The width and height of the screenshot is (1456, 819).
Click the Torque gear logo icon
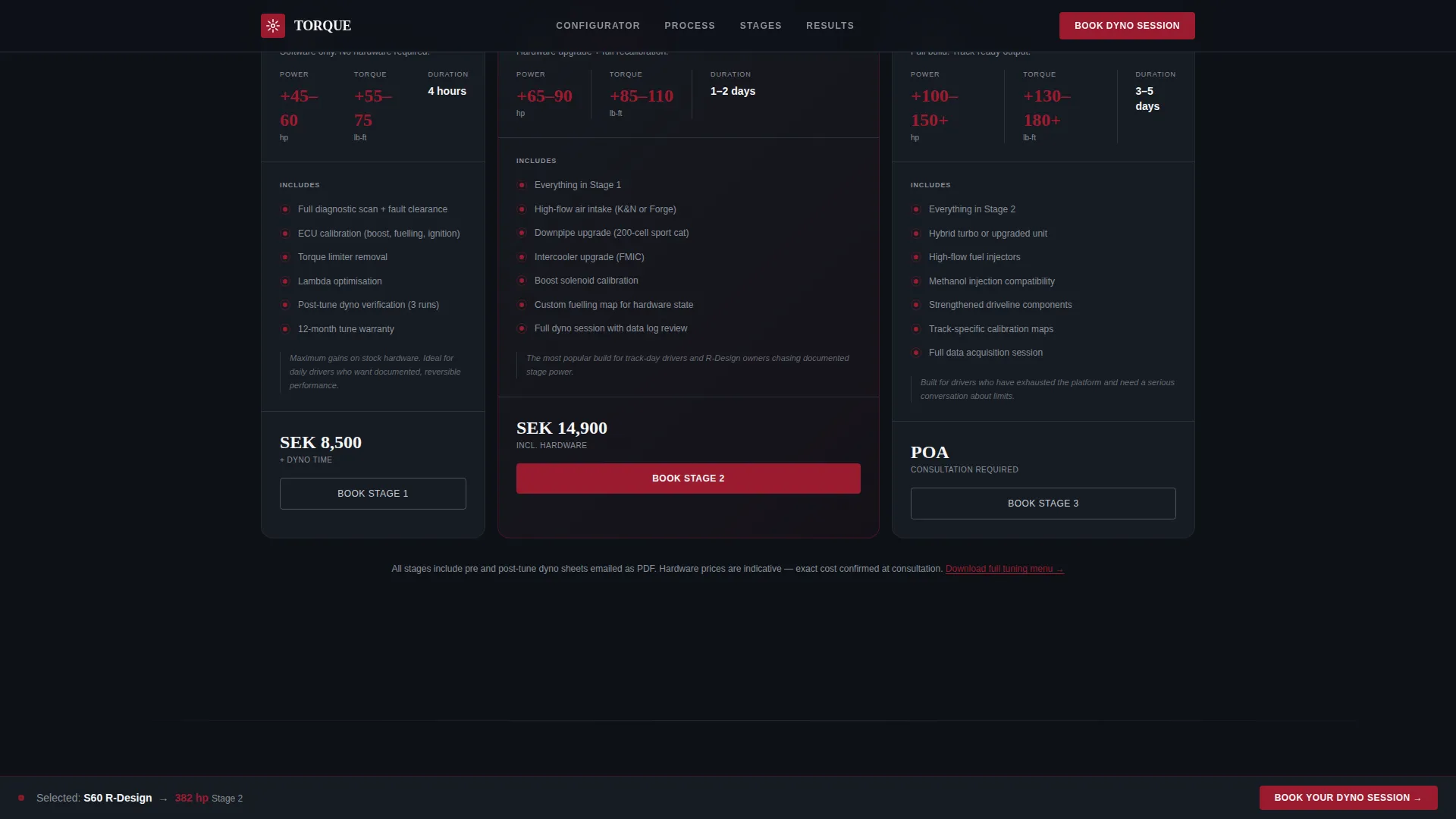click(273, 26)
